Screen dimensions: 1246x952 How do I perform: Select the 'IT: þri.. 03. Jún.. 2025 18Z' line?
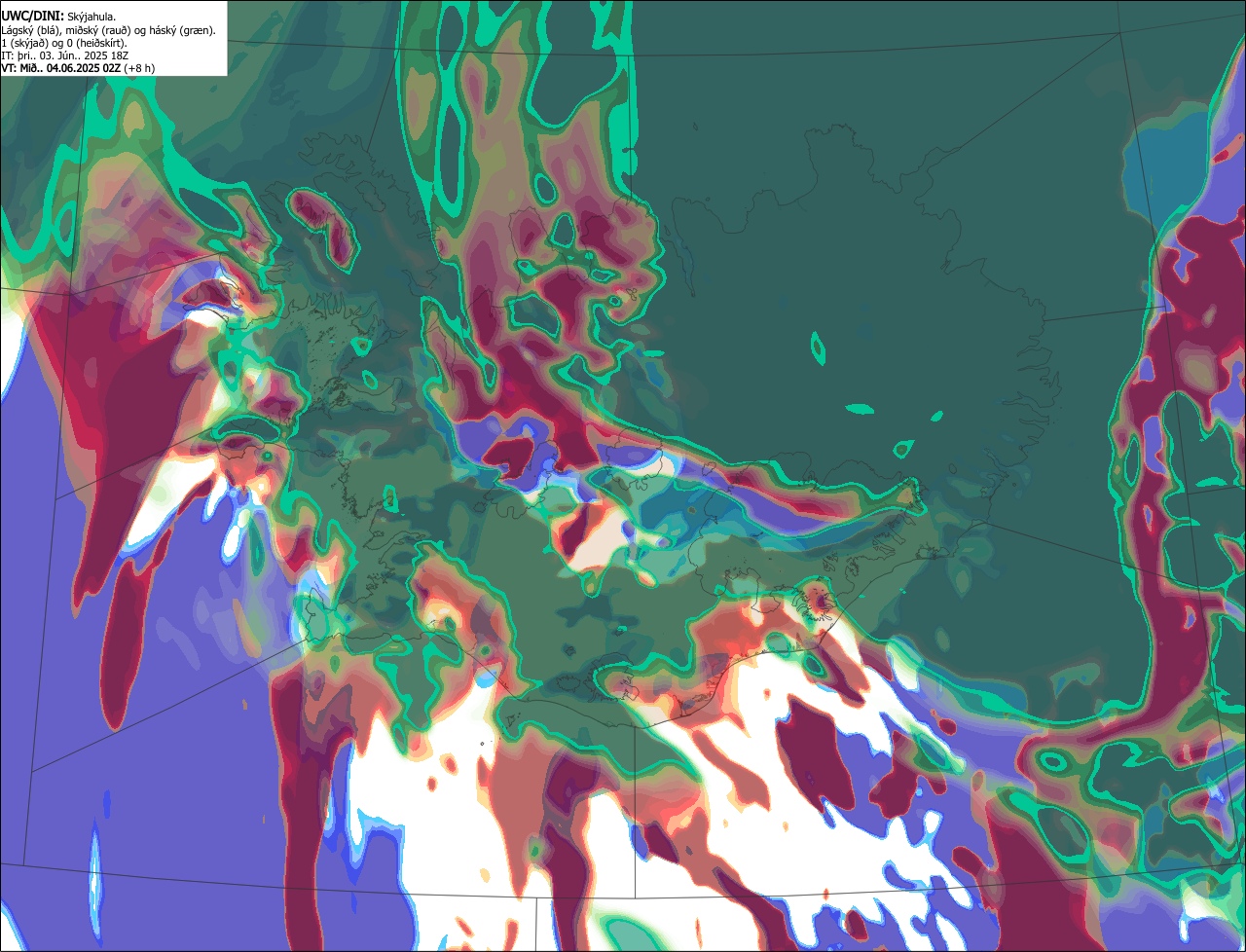tap(65, 55)
